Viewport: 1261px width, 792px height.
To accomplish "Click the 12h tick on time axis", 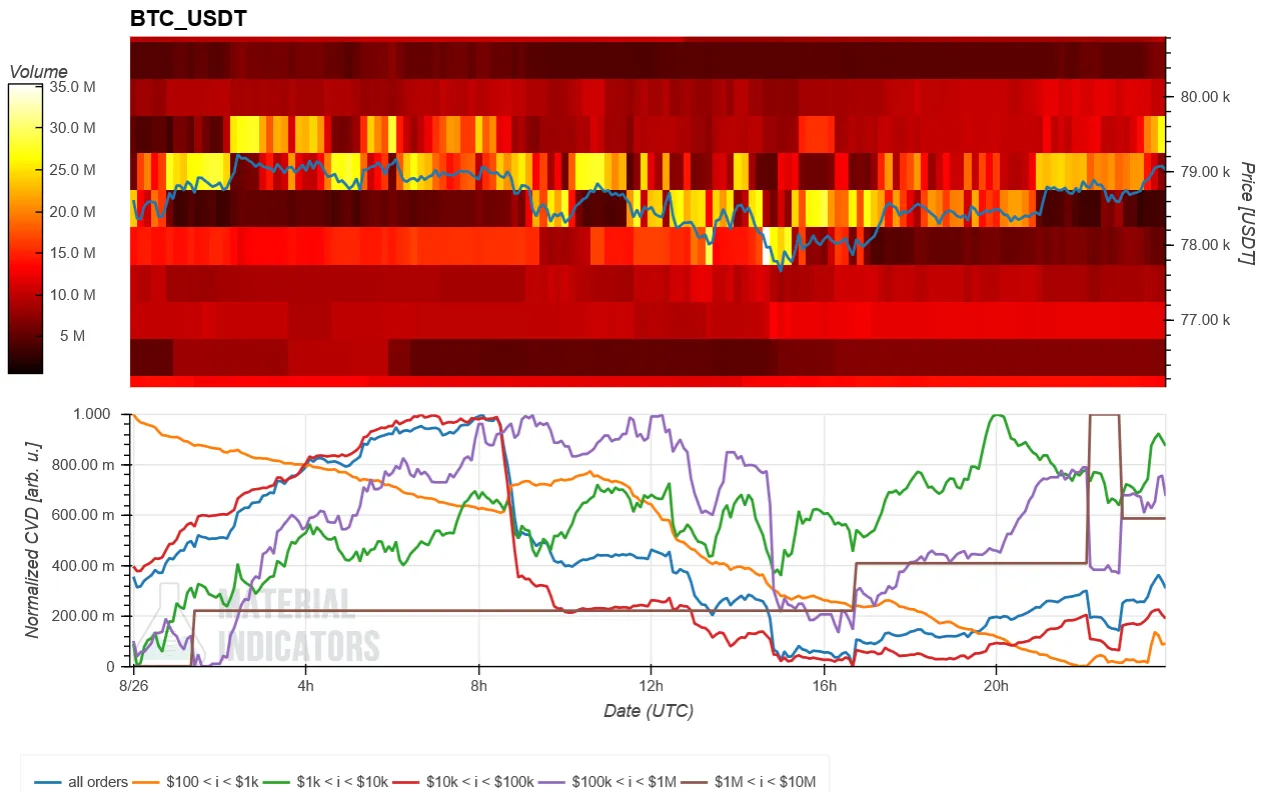I will [651, 685].
